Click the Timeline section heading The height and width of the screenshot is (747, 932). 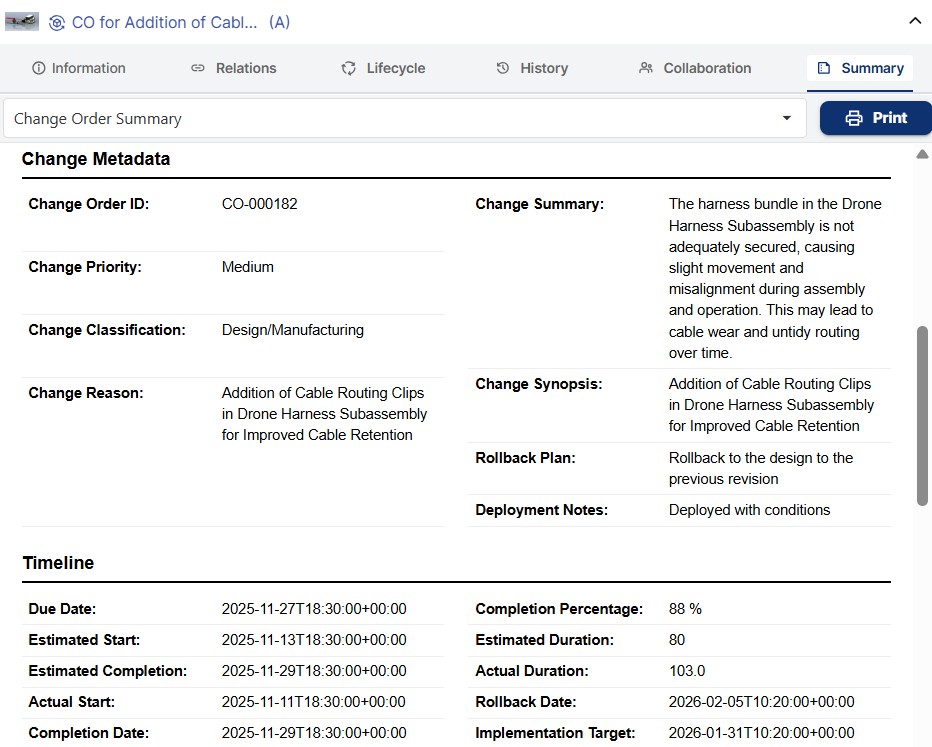click(58, 563)
